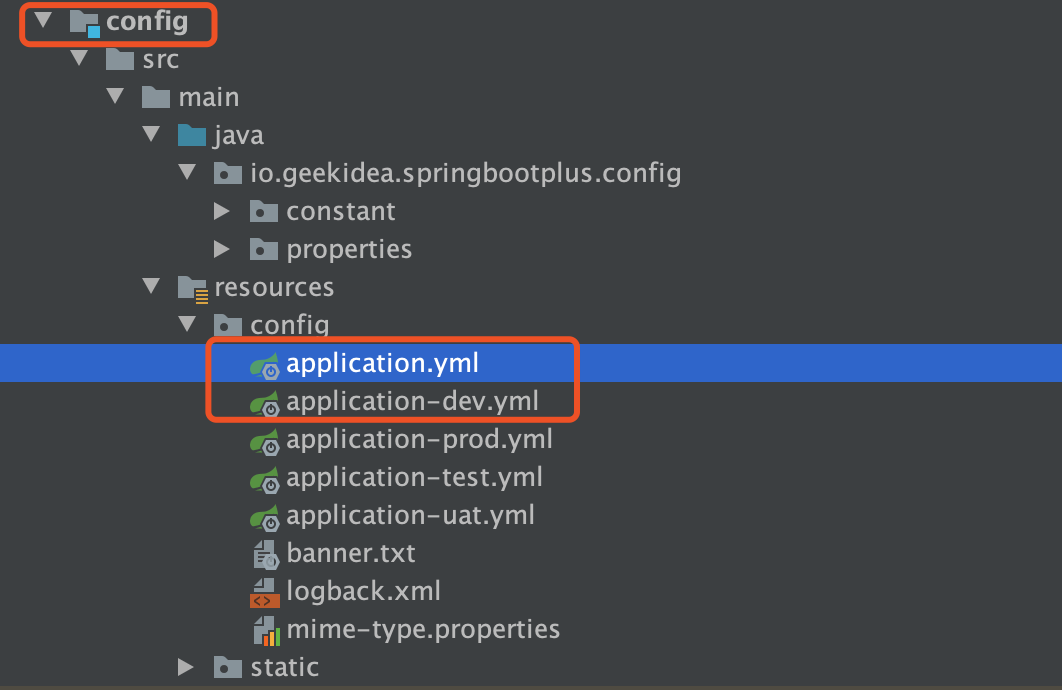
Task: Select the src folder label
Action: [x=160, y=60]
